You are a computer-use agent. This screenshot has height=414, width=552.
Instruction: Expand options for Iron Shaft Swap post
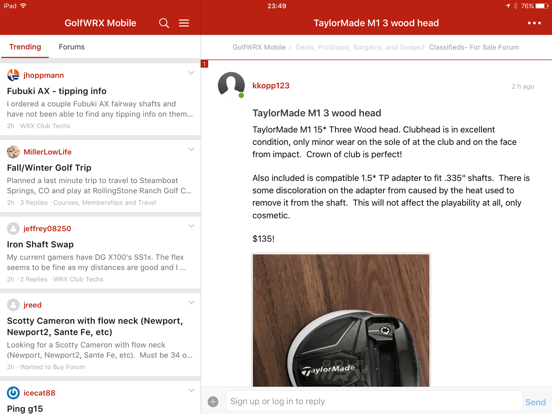click(191, 226)
